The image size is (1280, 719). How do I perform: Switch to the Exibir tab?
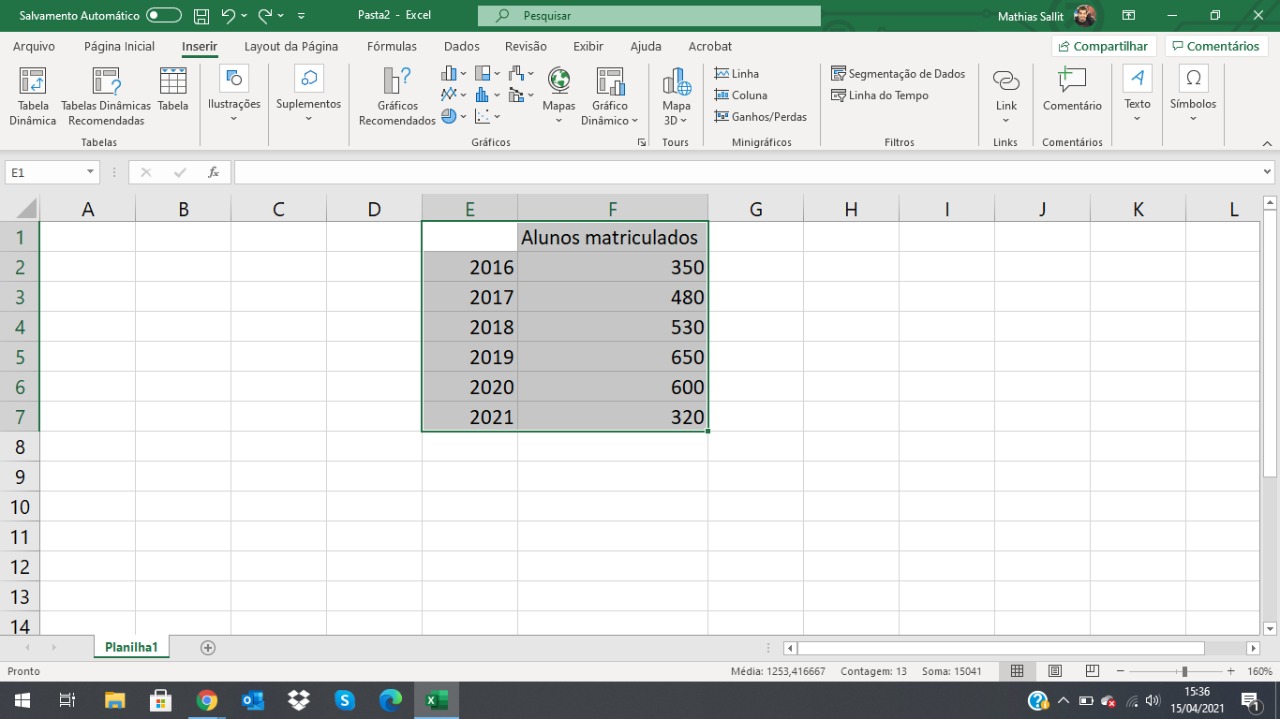coord(588,46)
